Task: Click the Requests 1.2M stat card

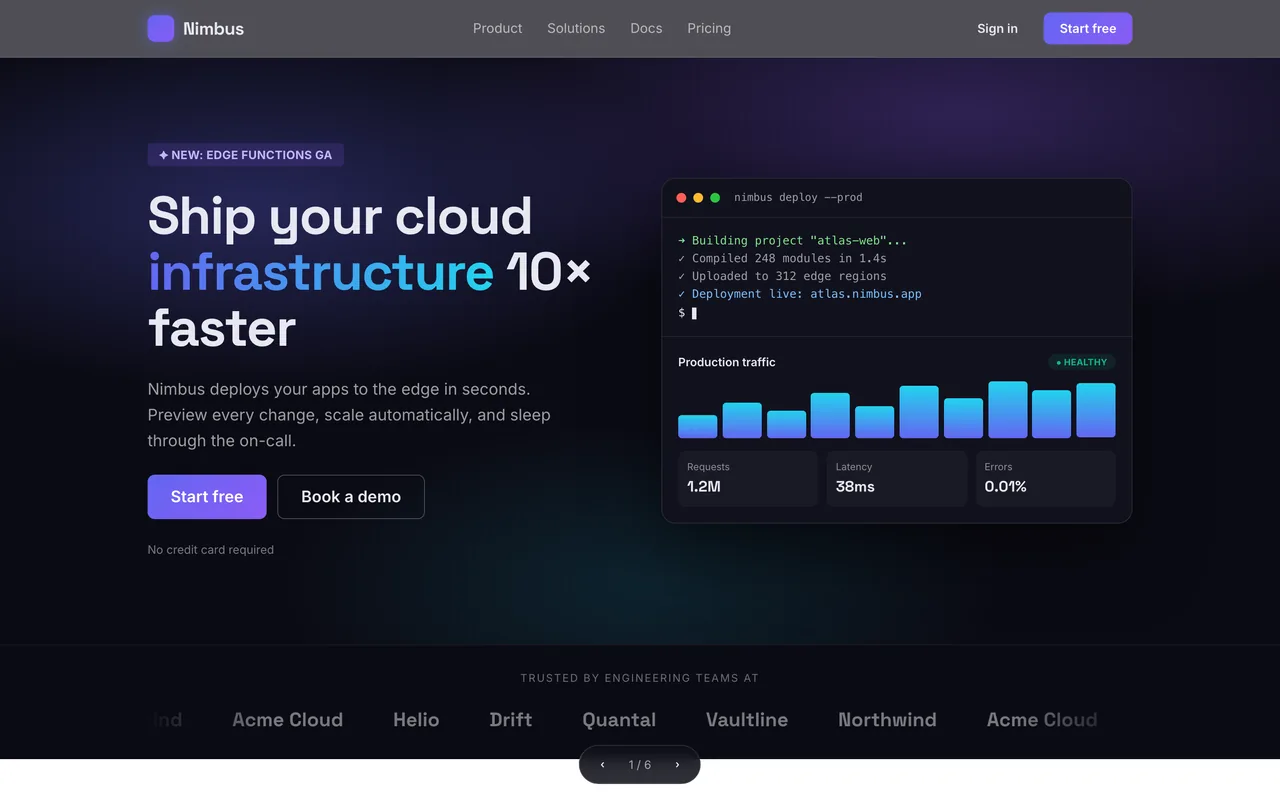Action: coord(748,478)
